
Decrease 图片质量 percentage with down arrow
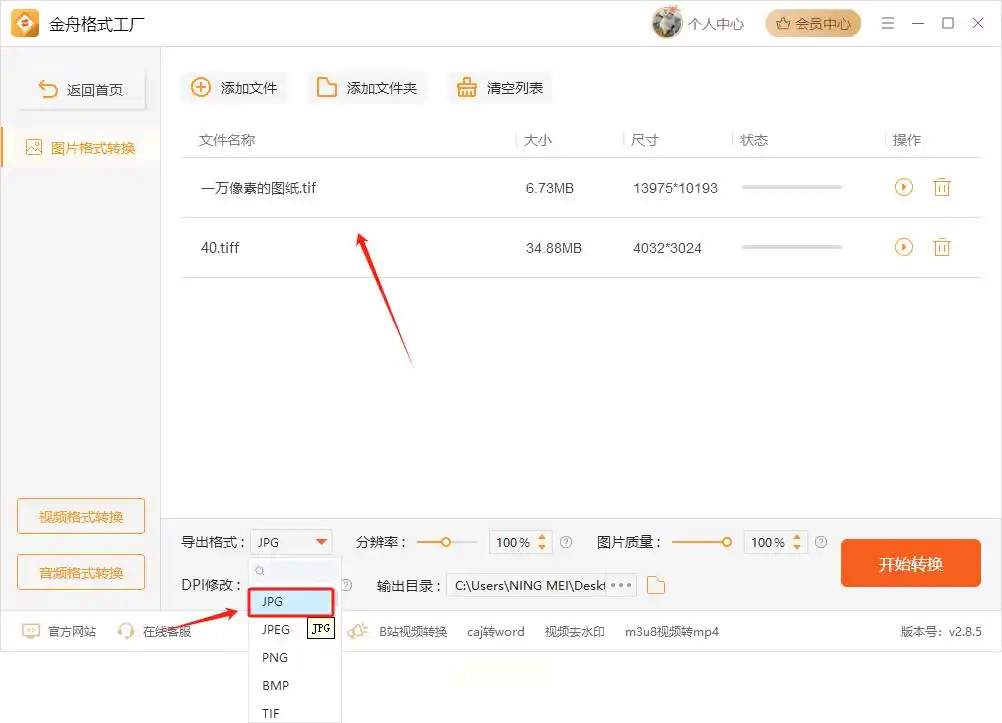797,547
